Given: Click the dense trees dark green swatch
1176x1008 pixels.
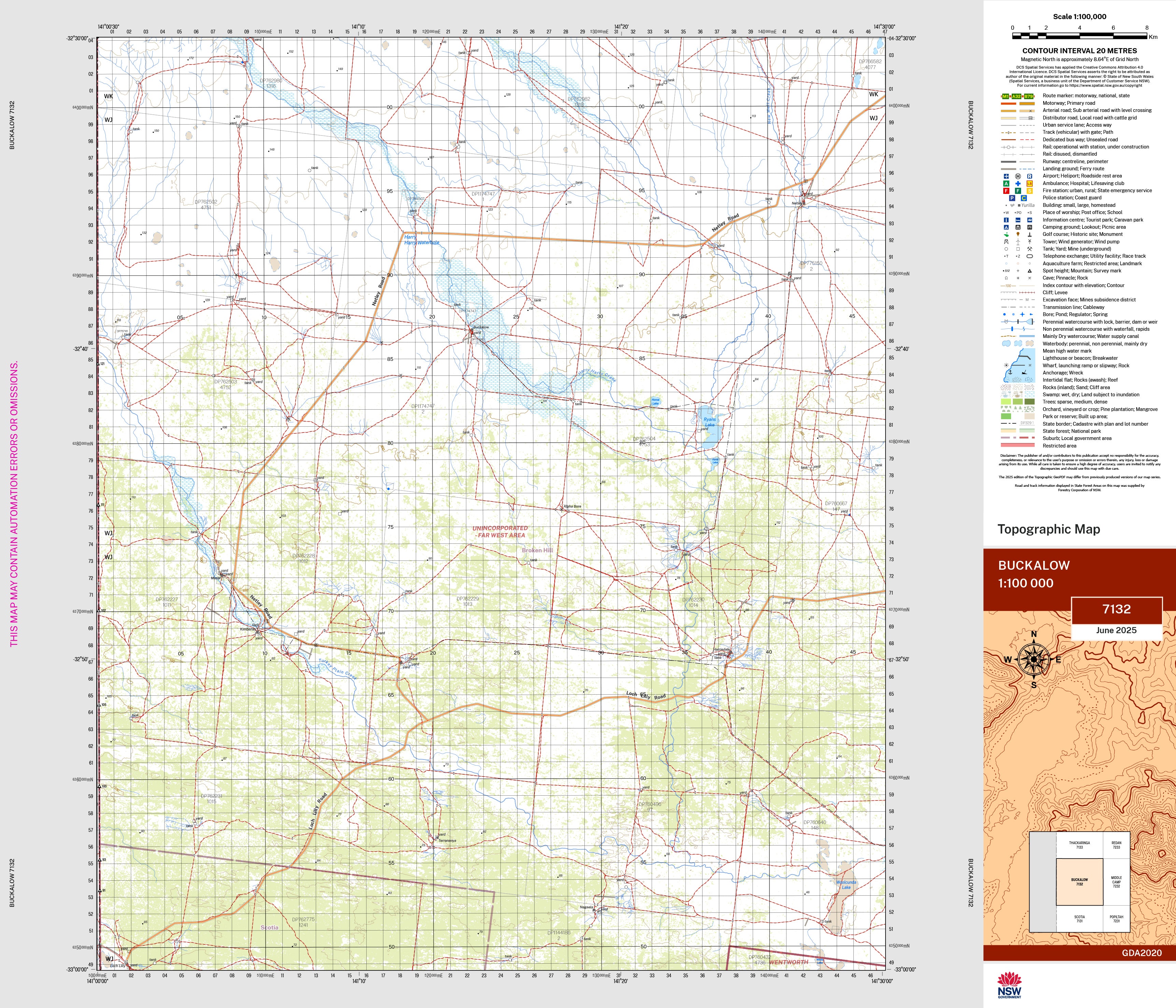Looking at the screenshot, I should point(1030,402).
